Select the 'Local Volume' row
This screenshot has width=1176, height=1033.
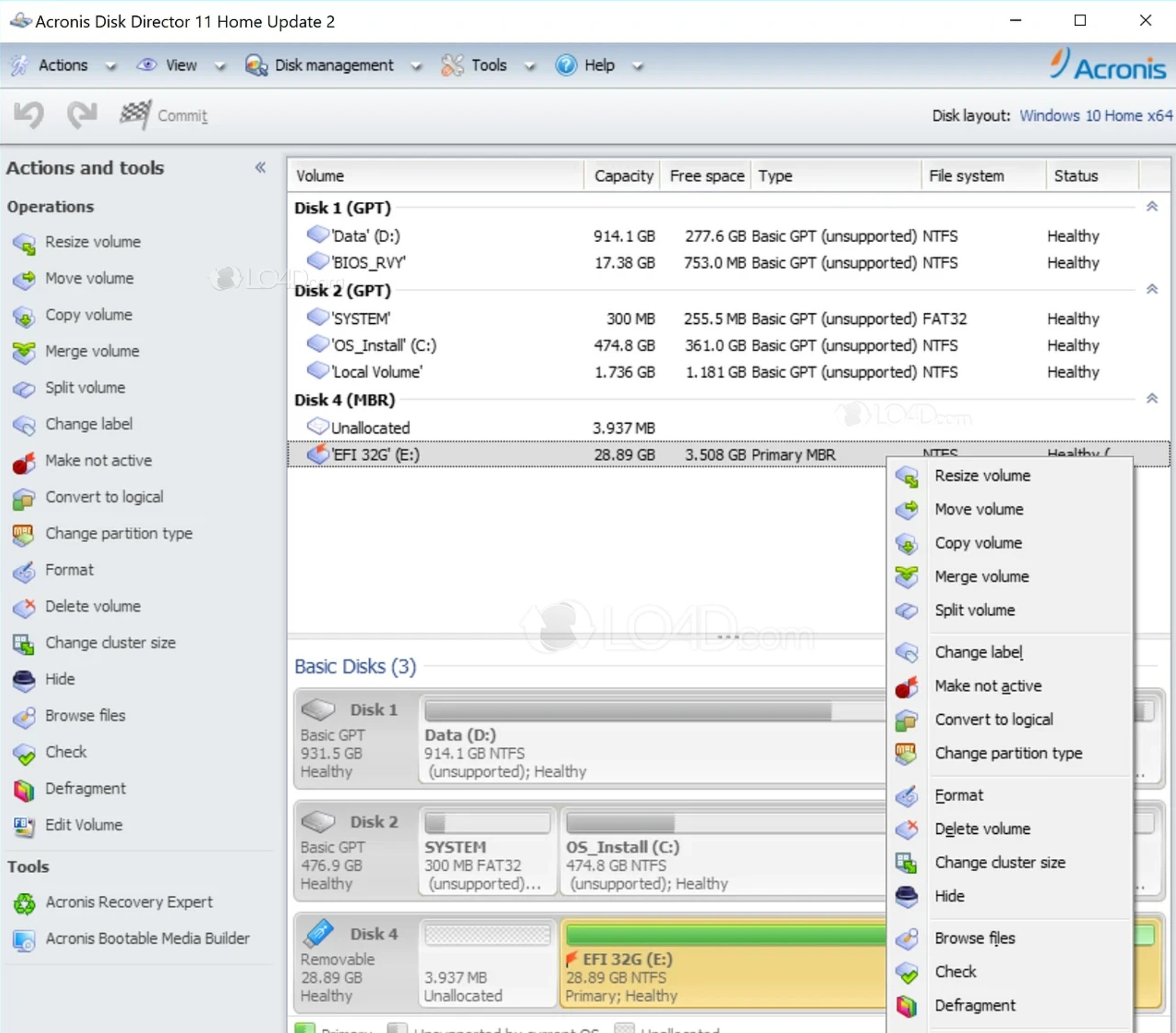(728, 372)
